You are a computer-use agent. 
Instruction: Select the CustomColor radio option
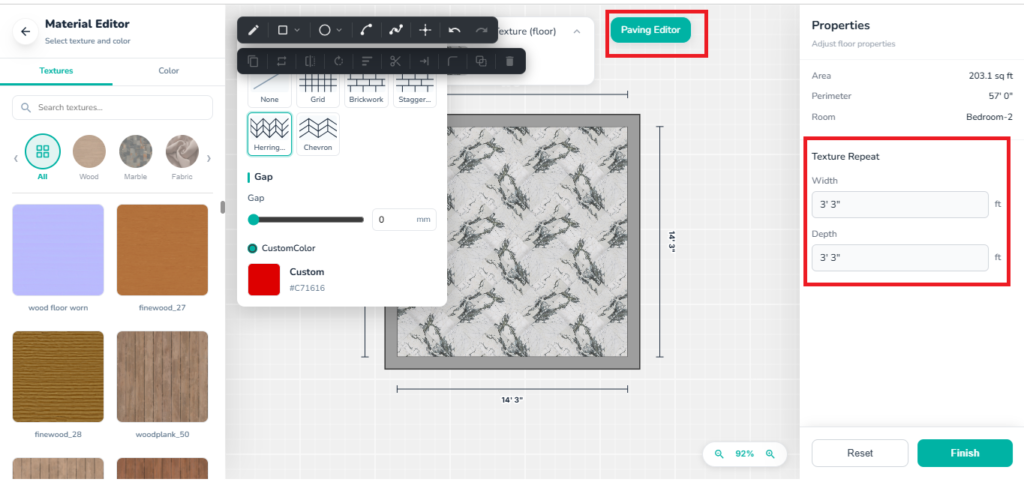click(252, 248)
